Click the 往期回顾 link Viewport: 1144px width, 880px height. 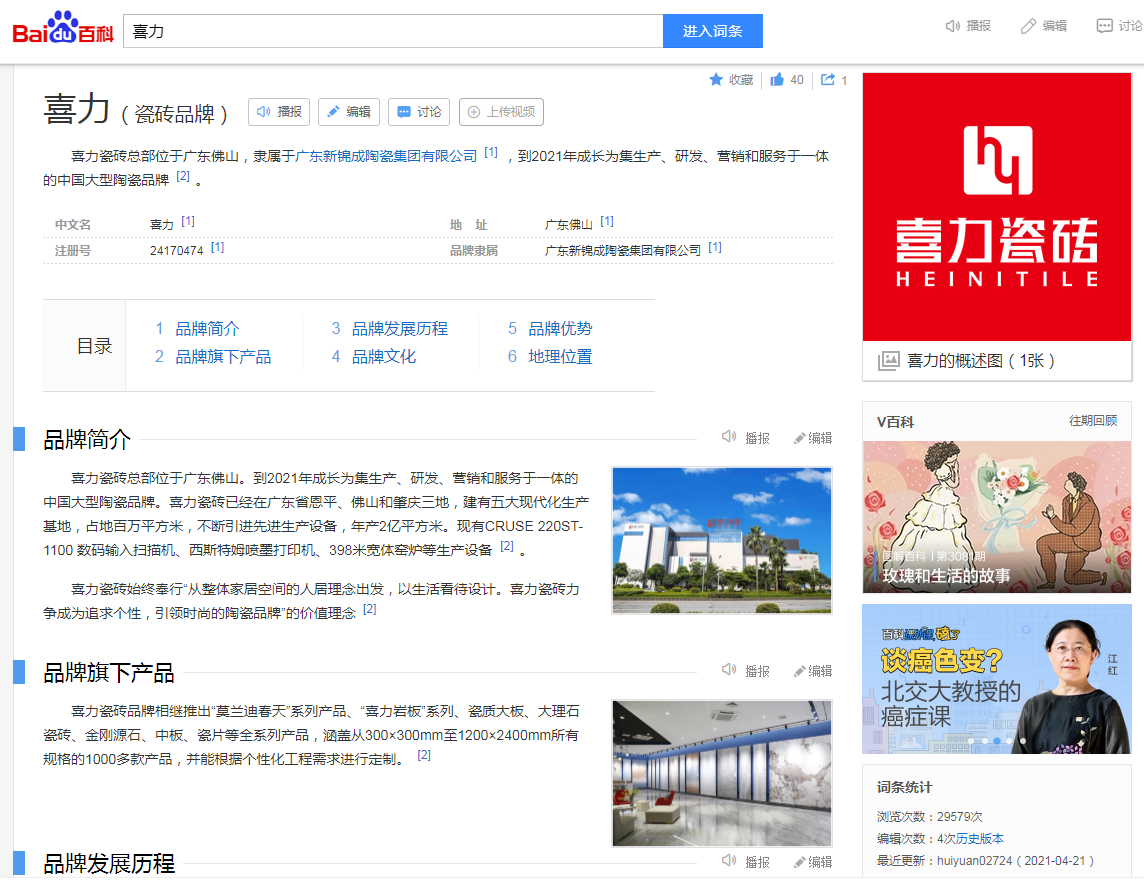1092,421
